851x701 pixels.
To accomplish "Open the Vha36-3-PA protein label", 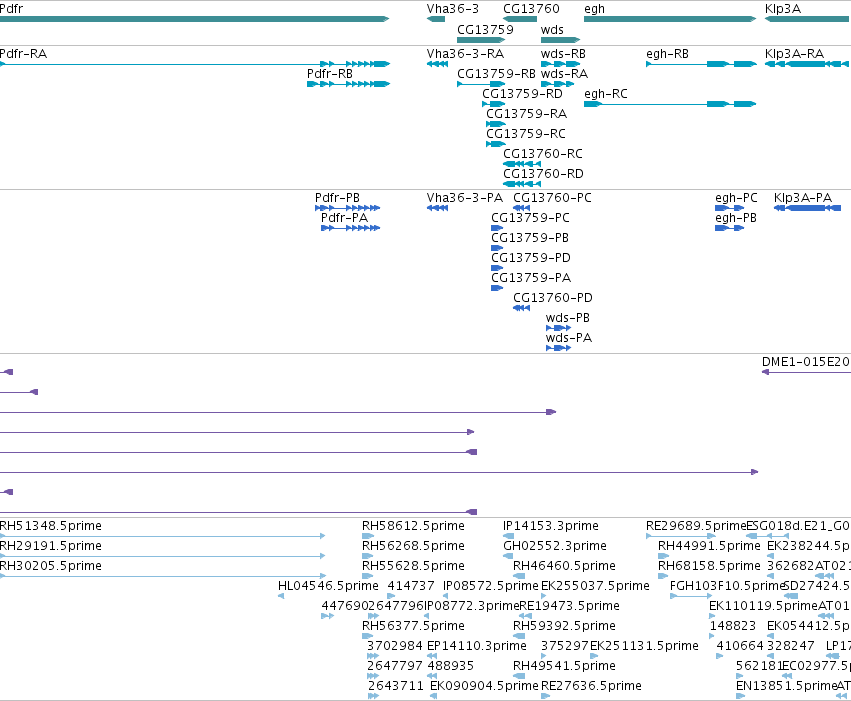I will [465, 198].
